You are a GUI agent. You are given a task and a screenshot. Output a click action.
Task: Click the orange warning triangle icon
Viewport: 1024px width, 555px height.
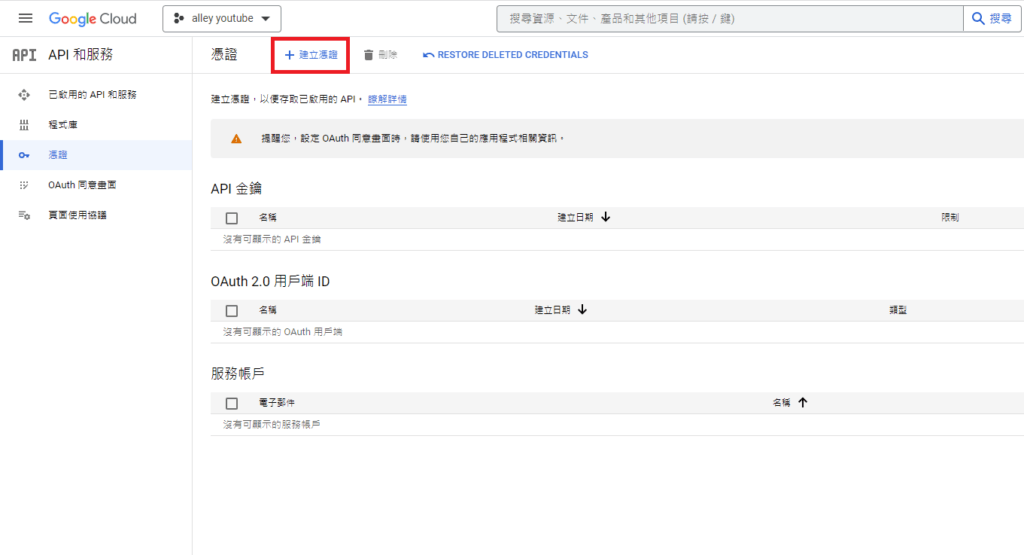click(x=236, y=138)
